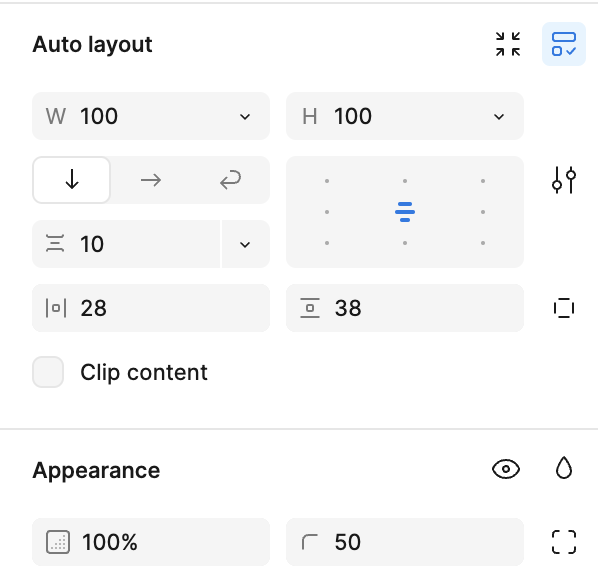Screen dimensions: 598x580
Task: Click corner radius field showing 50
Action: coord(405,542)
